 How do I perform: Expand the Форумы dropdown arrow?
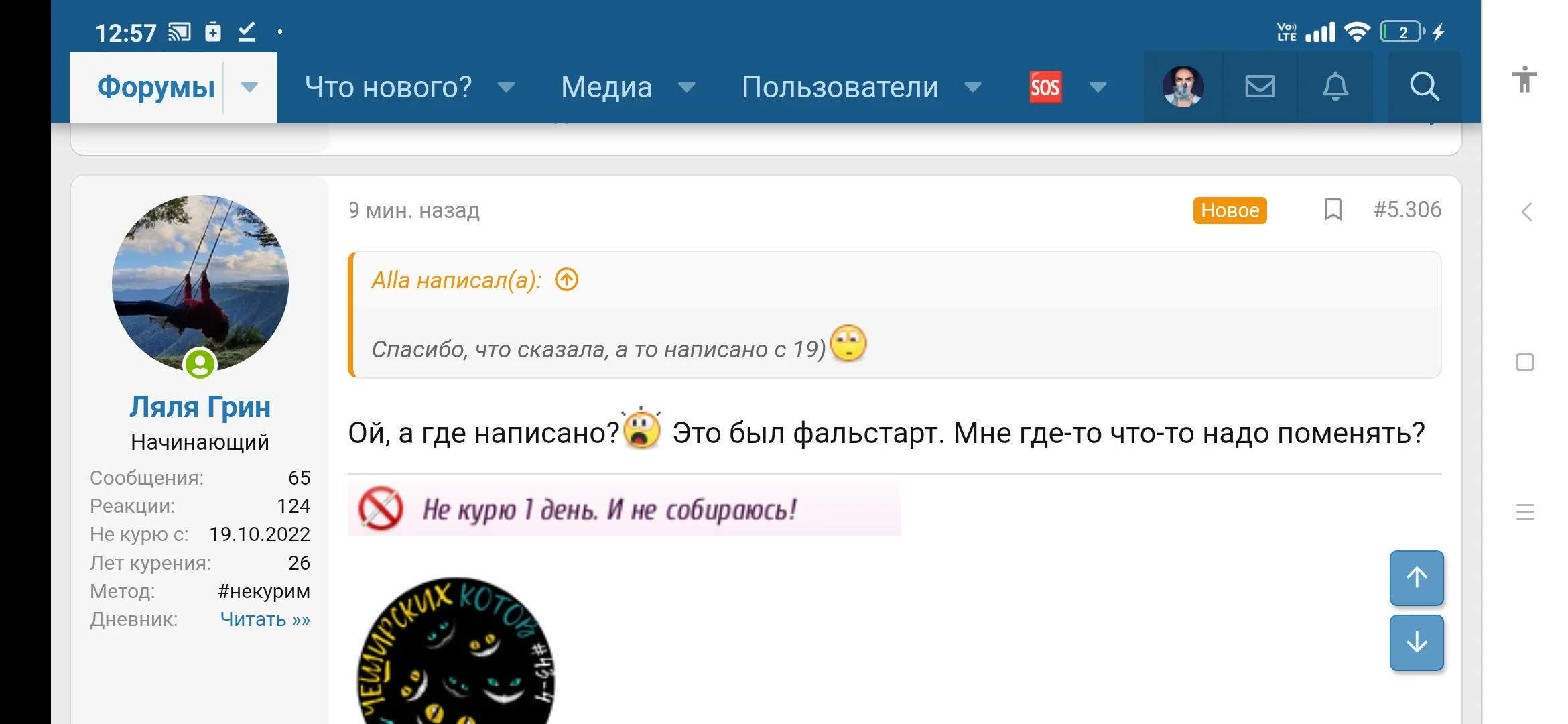pos(250,87)
